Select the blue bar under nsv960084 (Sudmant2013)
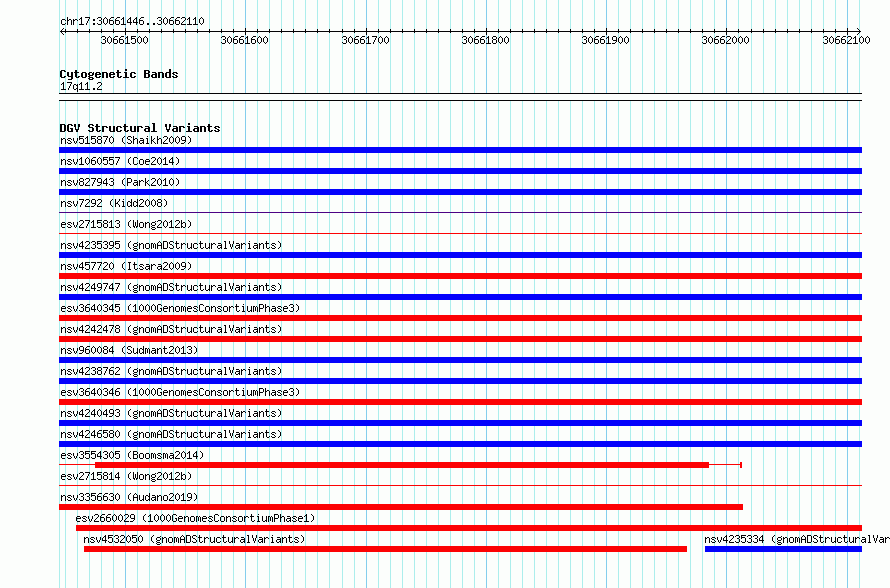 tap(460, 360)
